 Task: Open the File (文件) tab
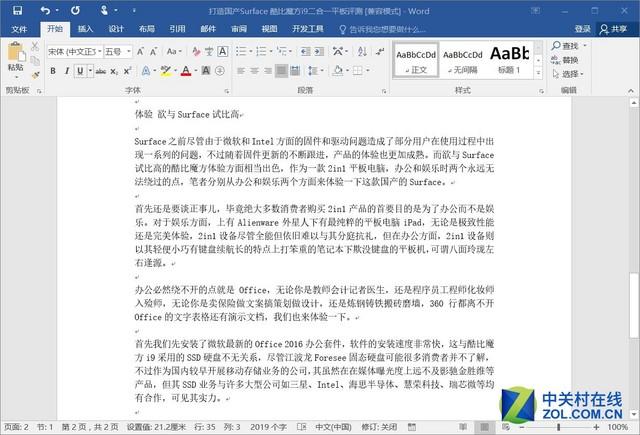tap(19, 29)
